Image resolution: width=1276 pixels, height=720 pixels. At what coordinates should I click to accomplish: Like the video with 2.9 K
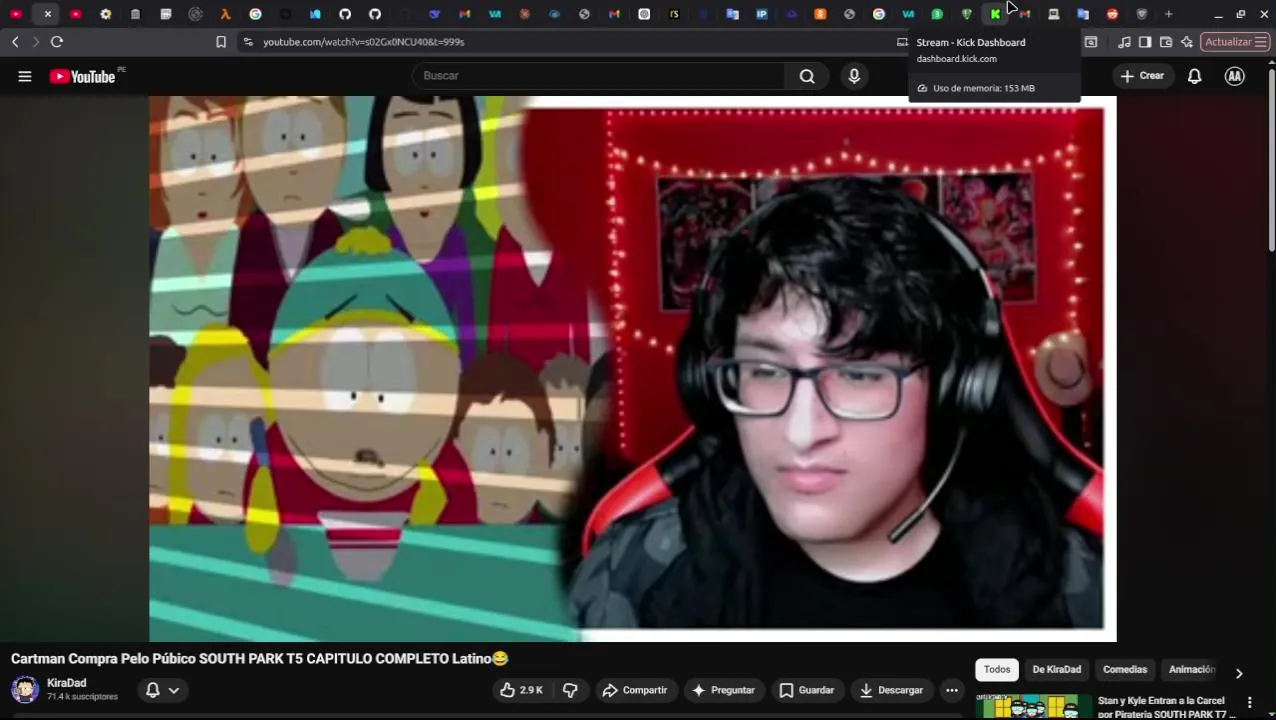tap(521, 690)
